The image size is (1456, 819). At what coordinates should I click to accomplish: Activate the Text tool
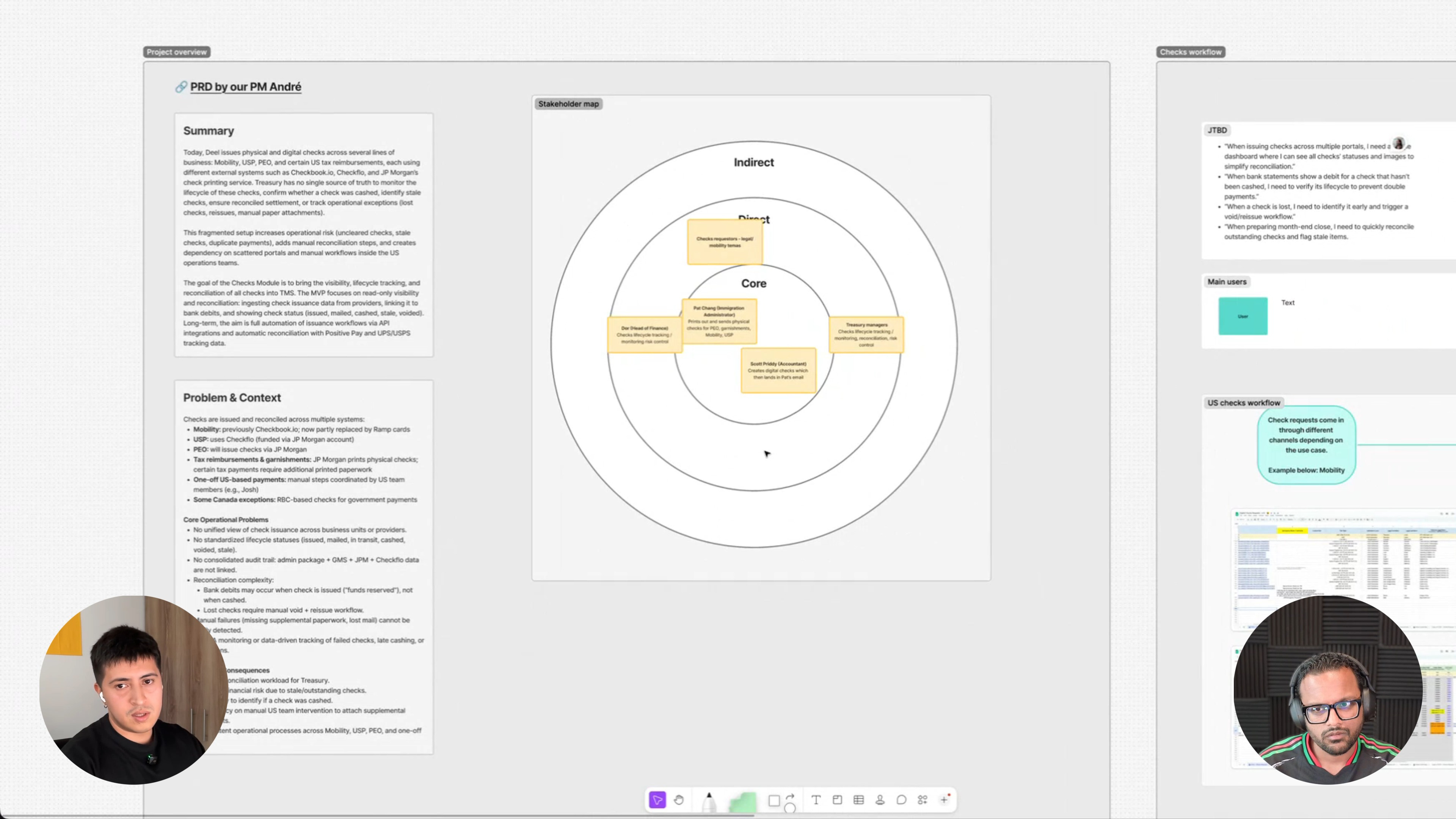tap(816, 800)
